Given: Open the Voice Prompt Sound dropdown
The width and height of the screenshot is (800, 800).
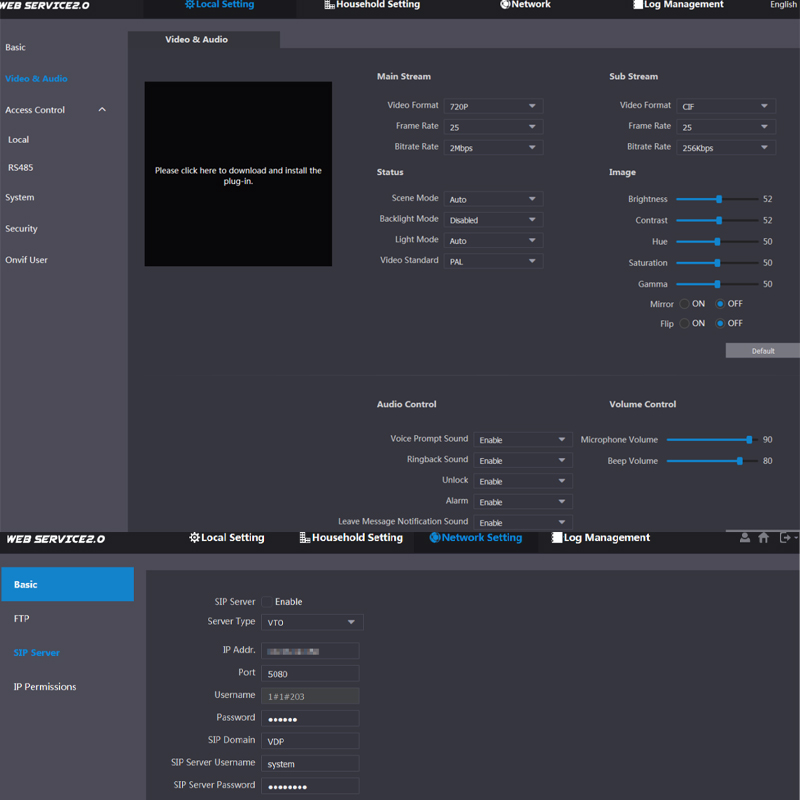Looking at the screenshot, I should [523, 440].
